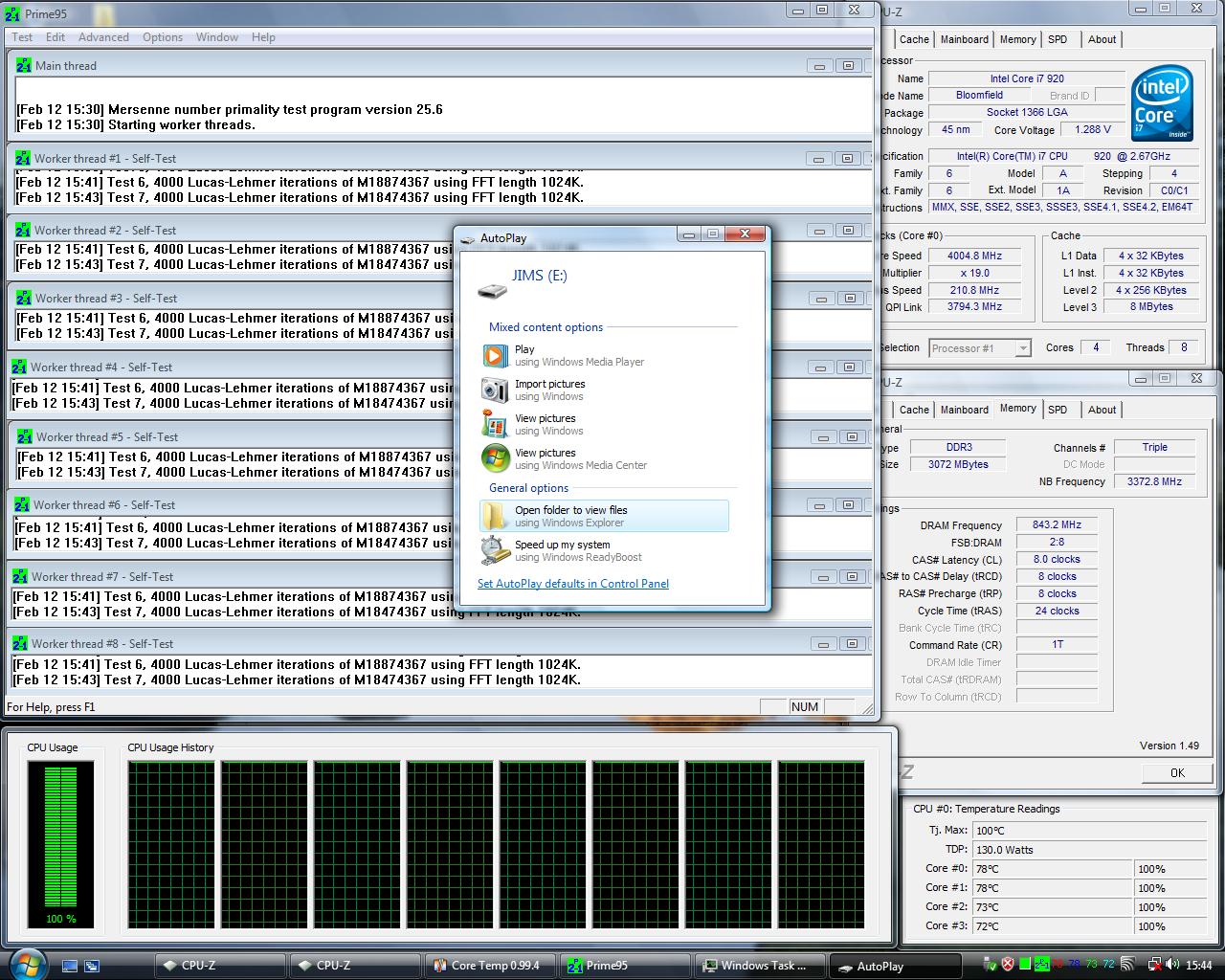Click red security shield tray icon
This screenshot has height=980, width=1225.
(x=1008, y=965)
